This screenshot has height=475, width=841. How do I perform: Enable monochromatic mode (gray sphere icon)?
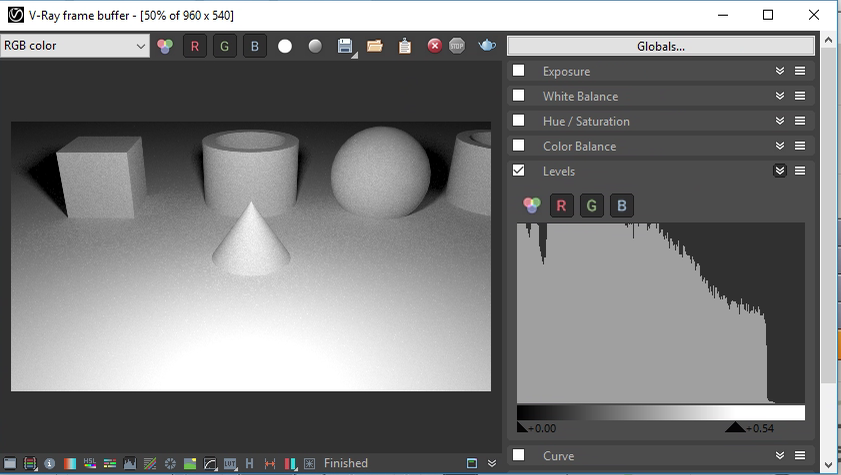[x=315, y=46]
